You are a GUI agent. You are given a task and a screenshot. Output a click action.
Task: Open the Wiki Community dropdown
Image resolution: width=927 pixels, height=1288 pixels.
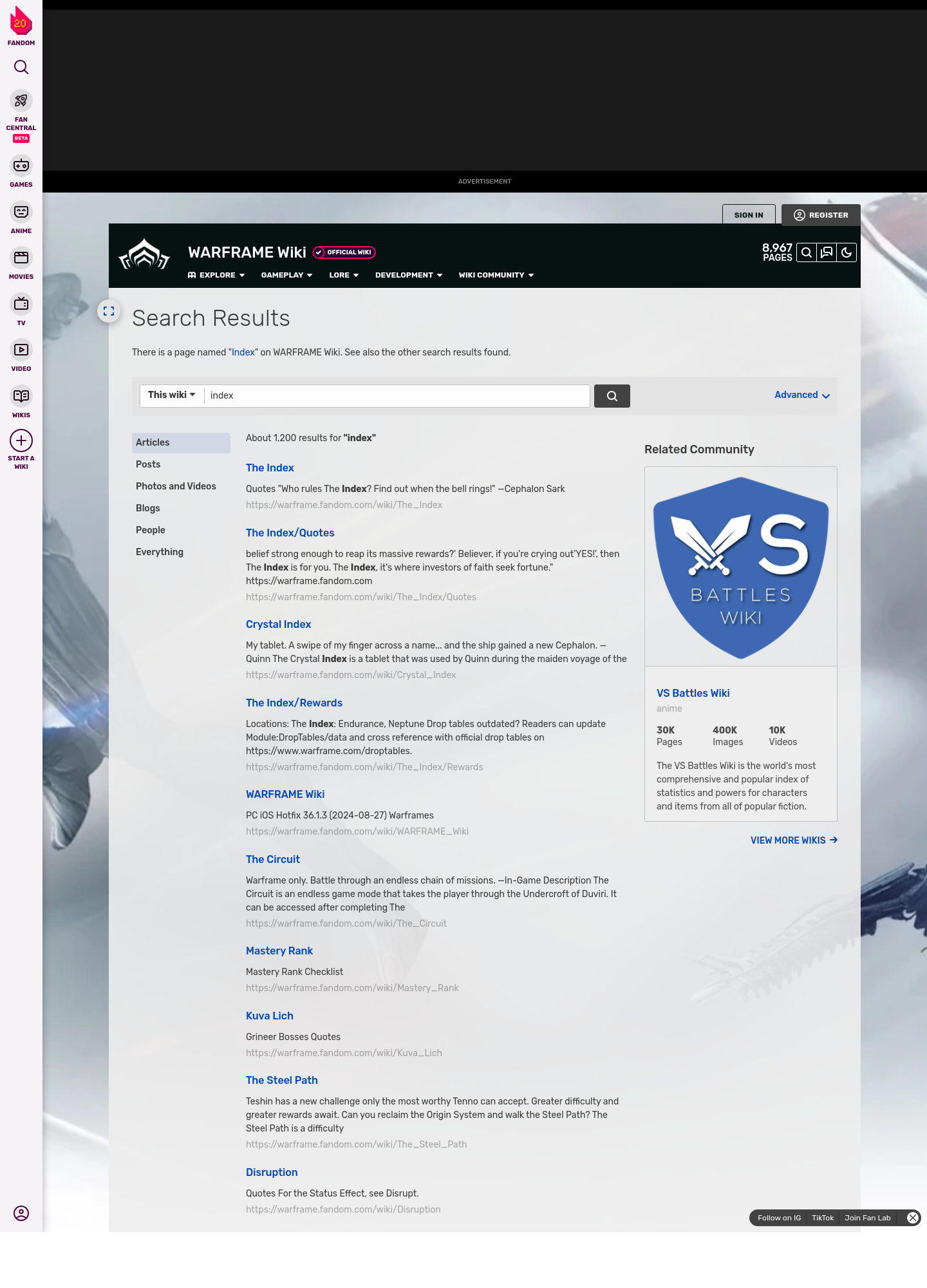pos(496,275)
